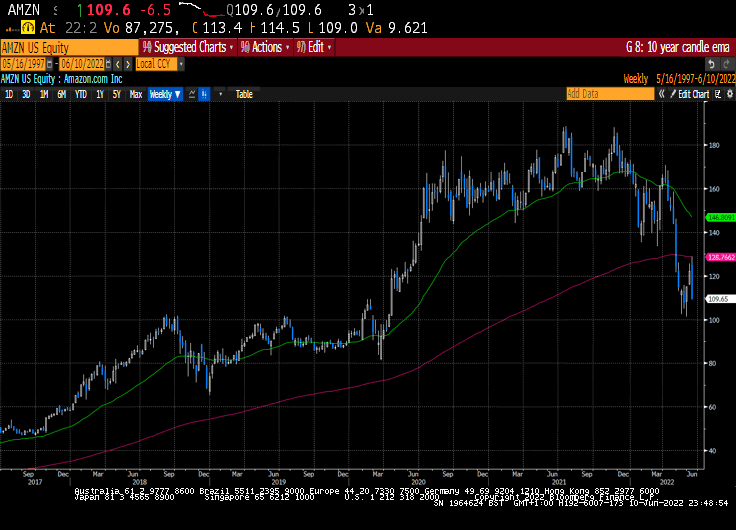Switch to line chart type icon
Image resolution: width=736 pixels, height=530 pixels.
pos(192,94)
